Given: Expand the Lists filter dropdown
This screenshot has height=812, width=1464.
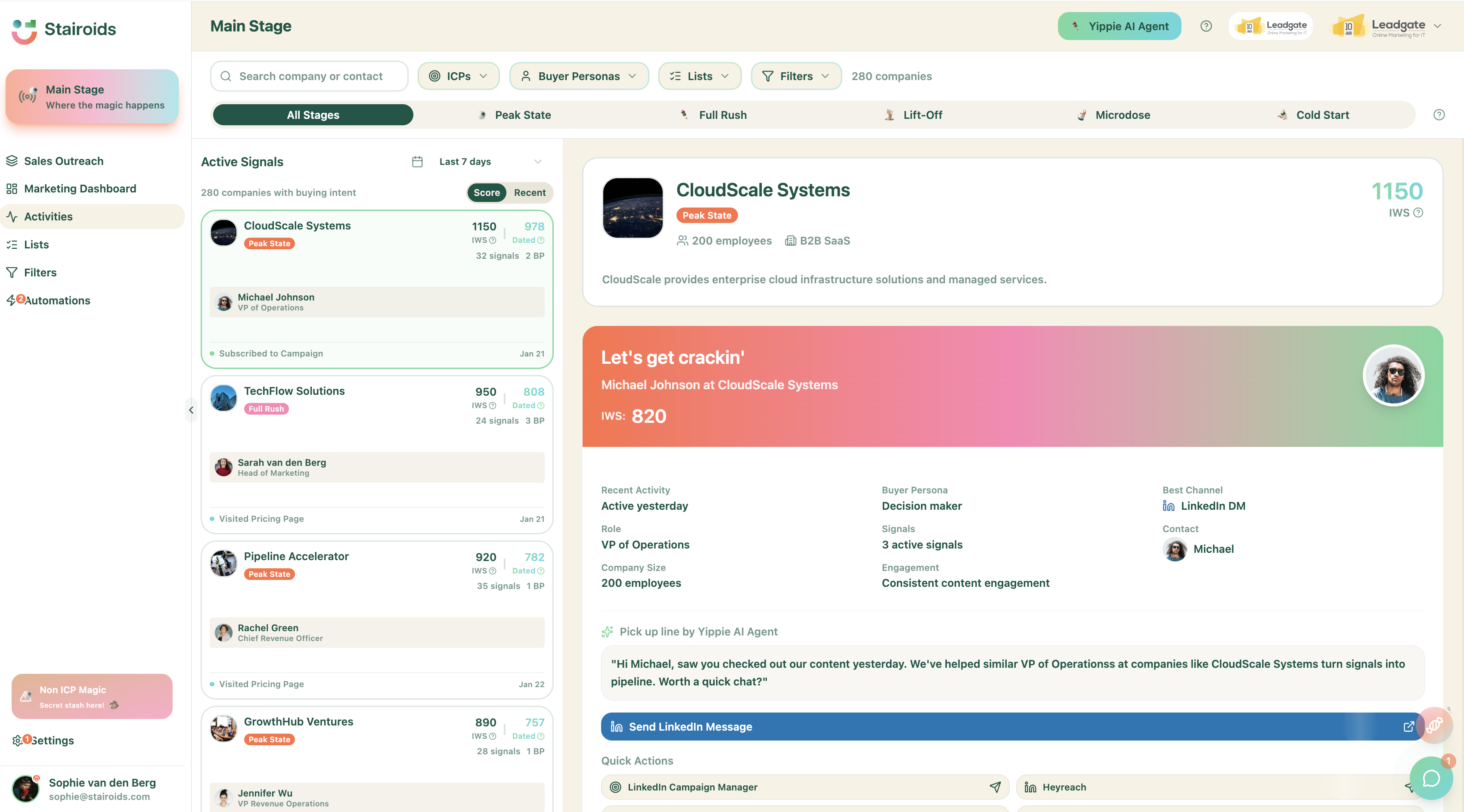Looking at the screenshot, I should [700, 76].
